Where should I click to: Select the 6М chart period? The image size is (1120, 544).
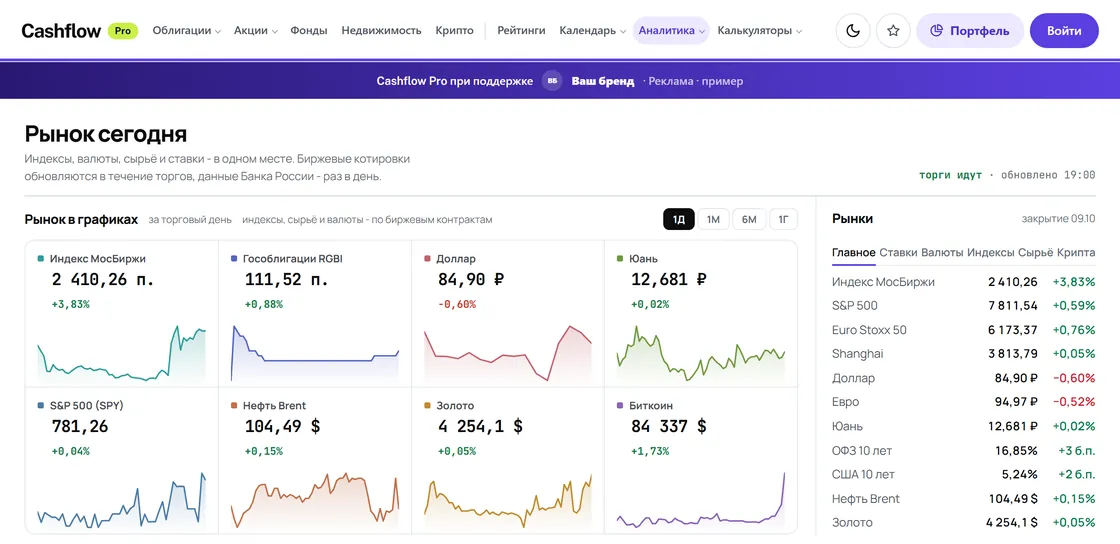point(749,219)
